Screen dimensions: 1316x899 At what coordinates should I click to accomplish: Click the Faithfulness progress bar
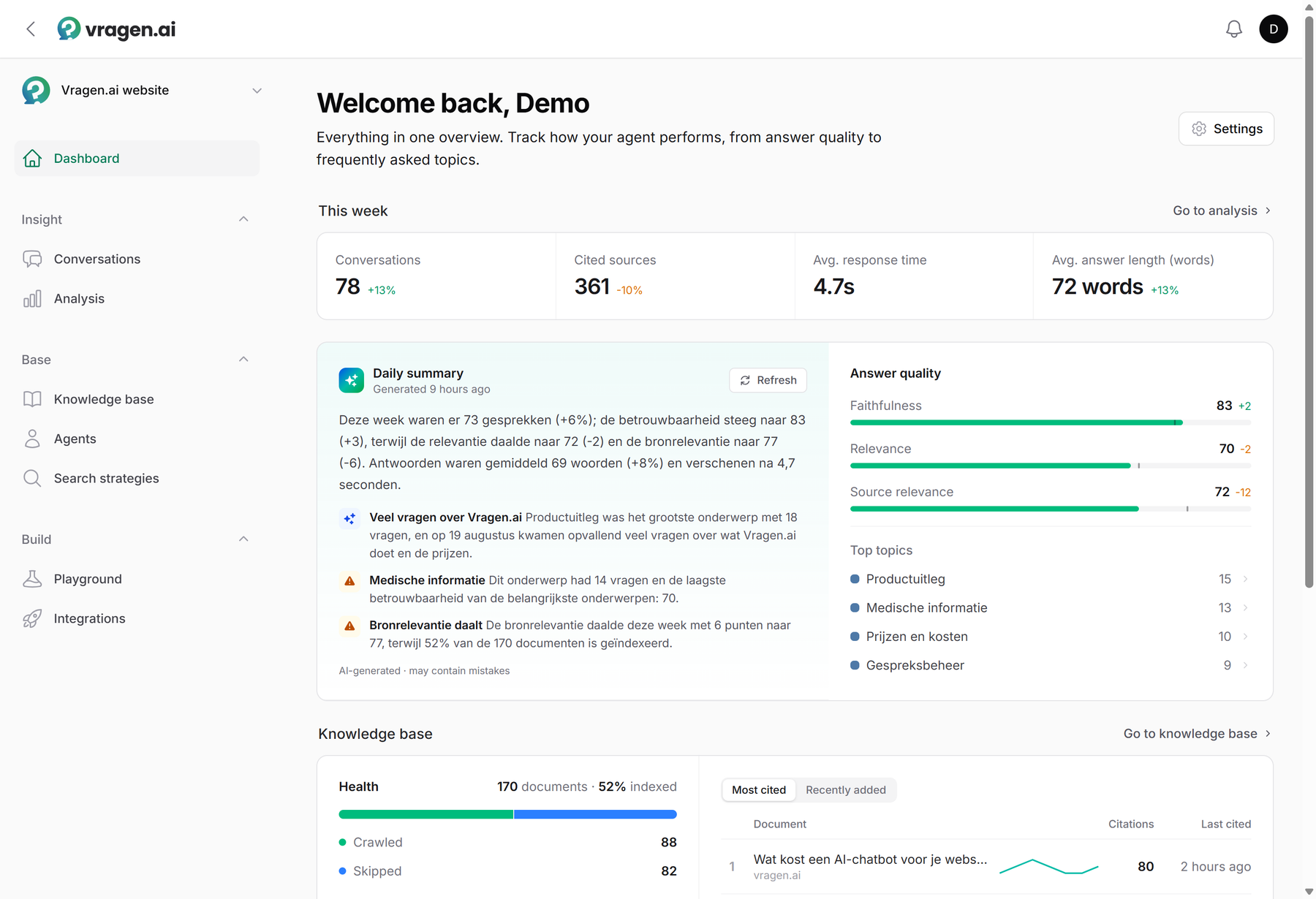[1051, 422]
